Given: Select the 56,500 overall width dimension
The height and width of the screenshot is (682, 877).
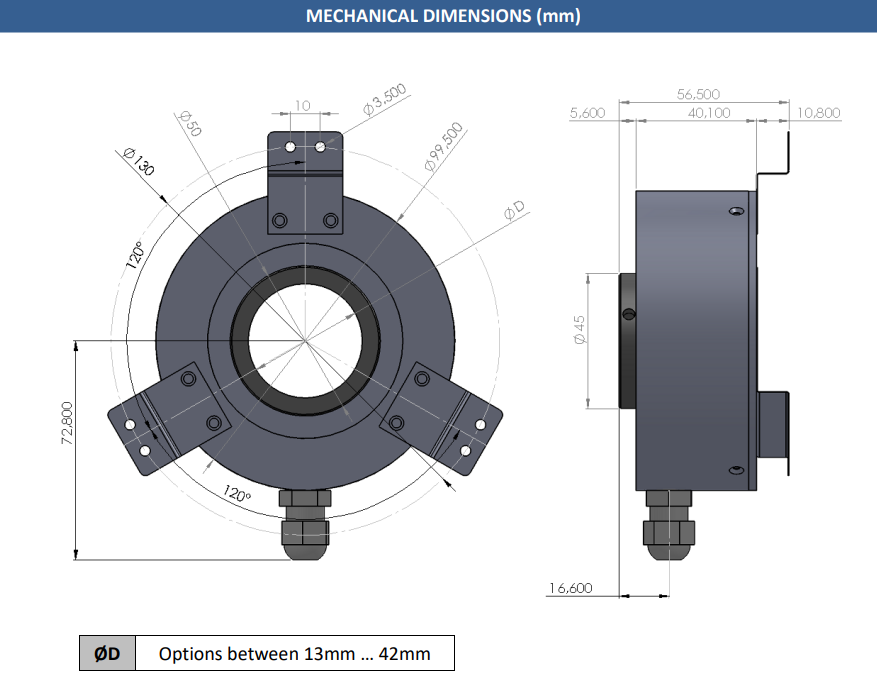Looking at the screenshot, I should (698, 94).
